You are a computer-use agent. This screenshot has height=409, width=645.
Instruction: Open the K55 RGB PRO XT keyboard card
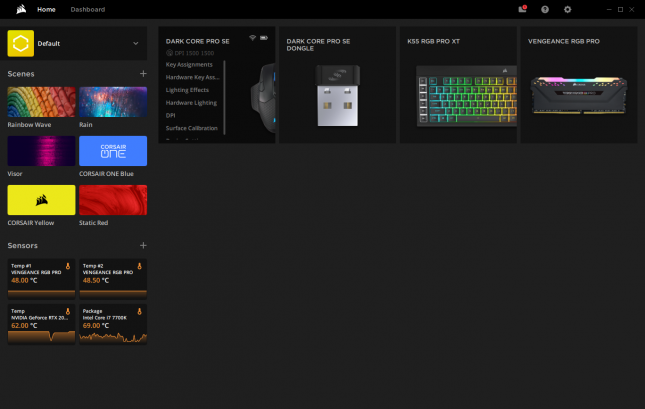pos(458,85)
